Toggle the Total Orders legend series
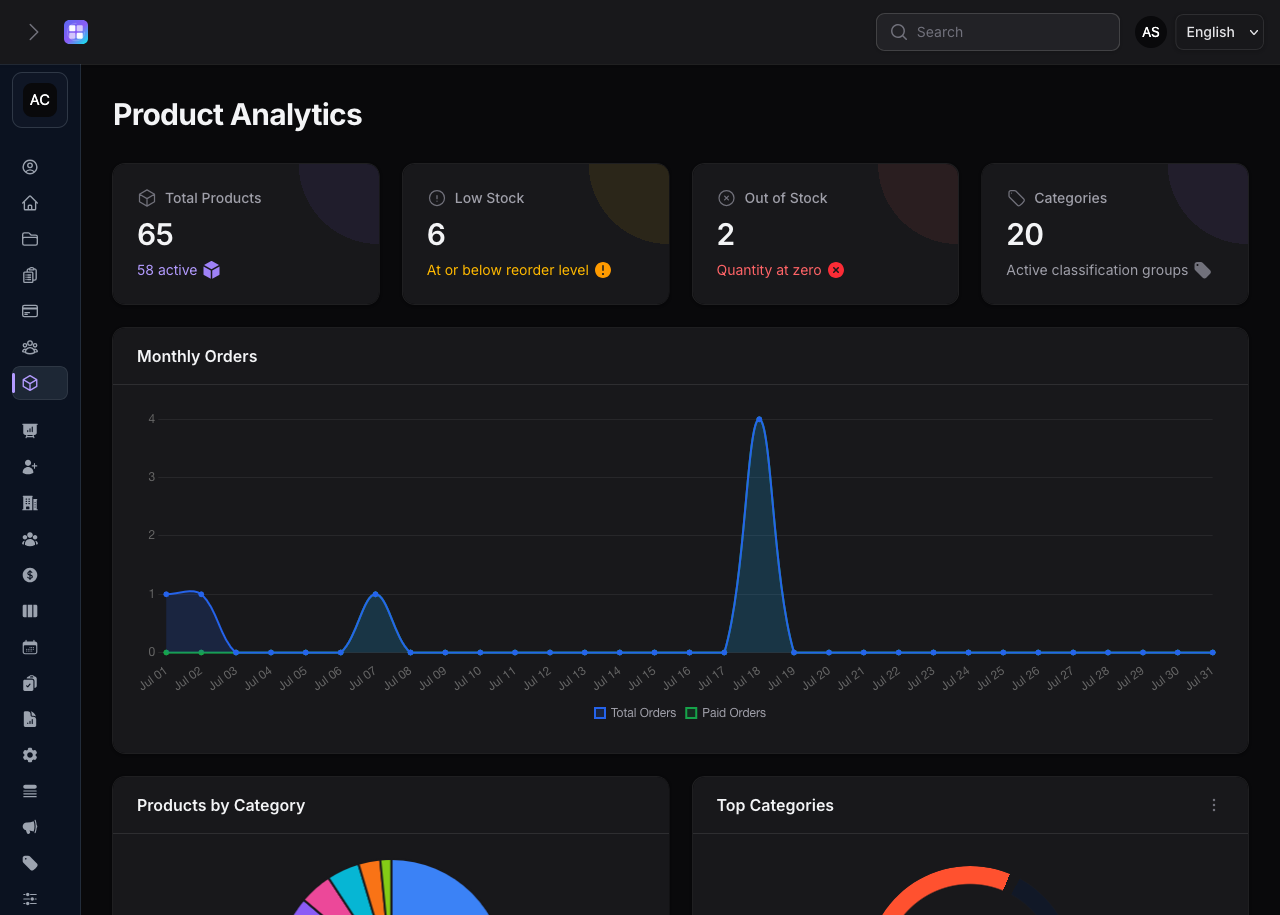 [x=635, y=713]
